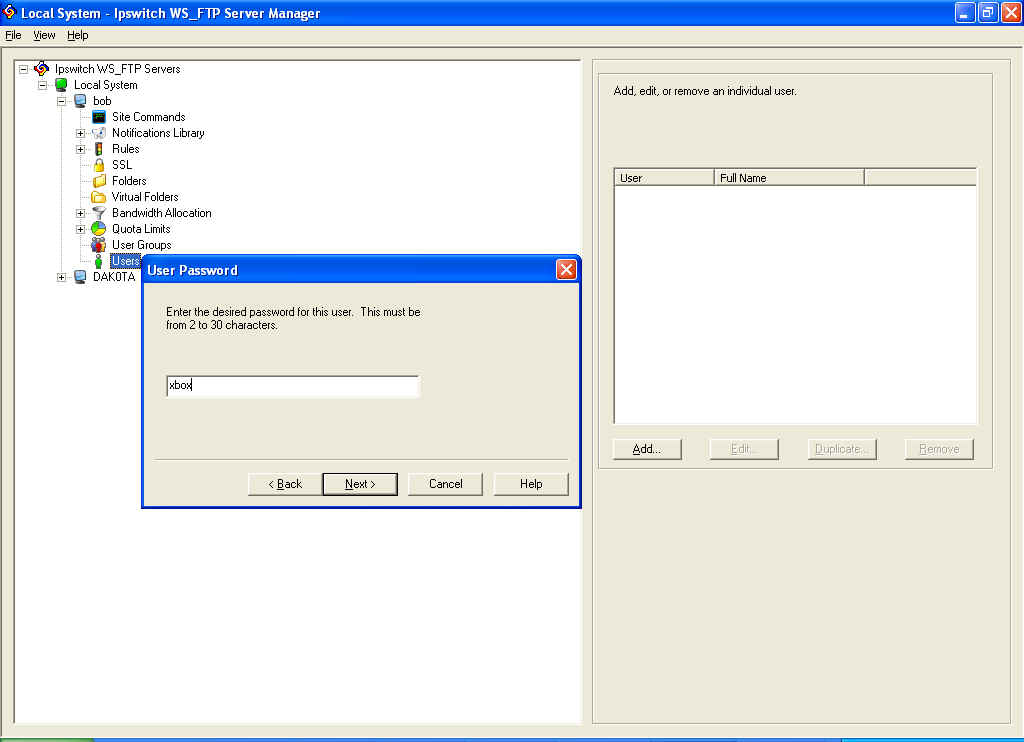Click the Remove user button
This screenshot has height=742, width=1024.
939,449
